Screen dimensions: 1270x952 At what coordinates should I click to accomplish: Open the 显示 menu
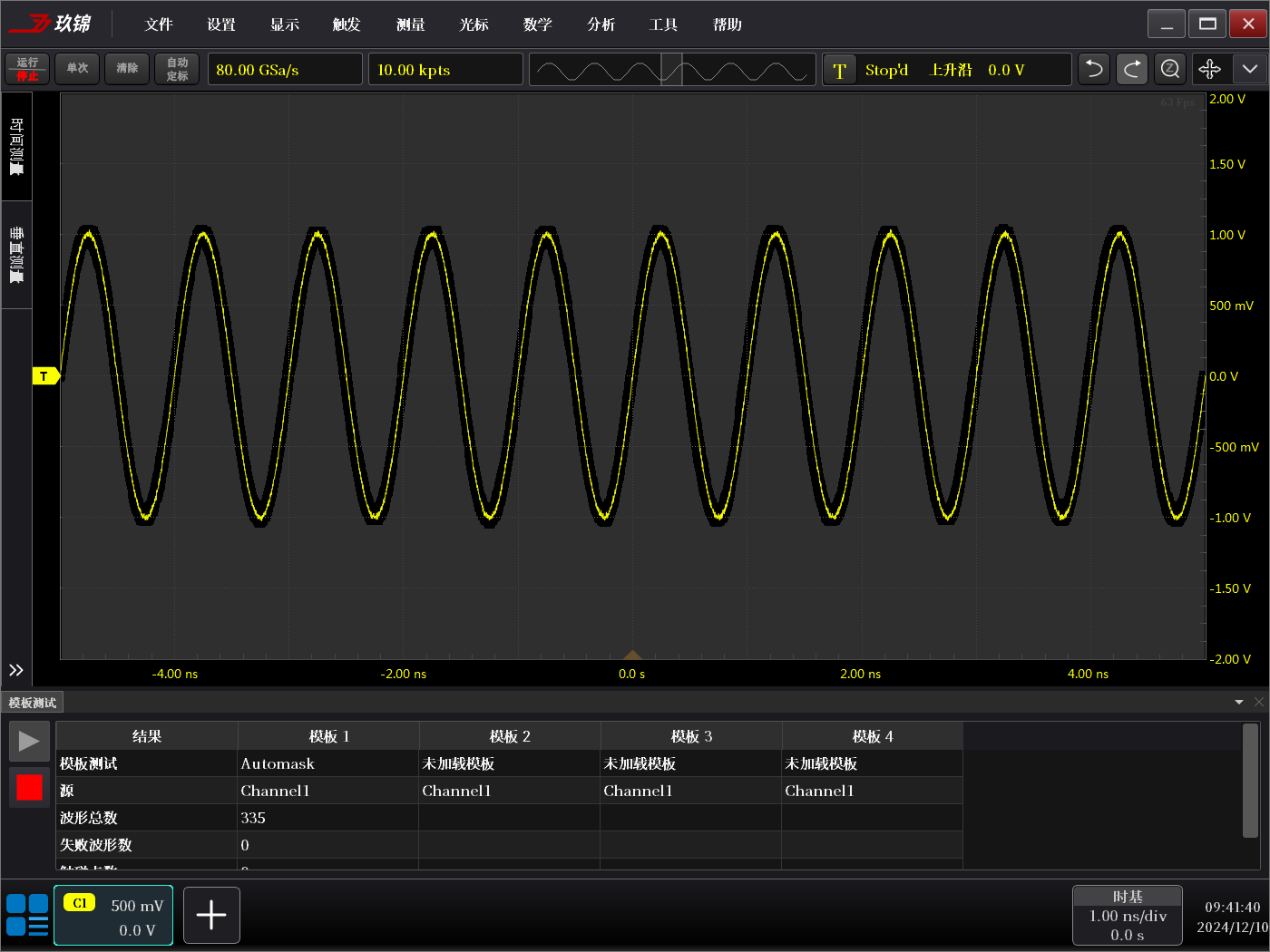point(285,24)
